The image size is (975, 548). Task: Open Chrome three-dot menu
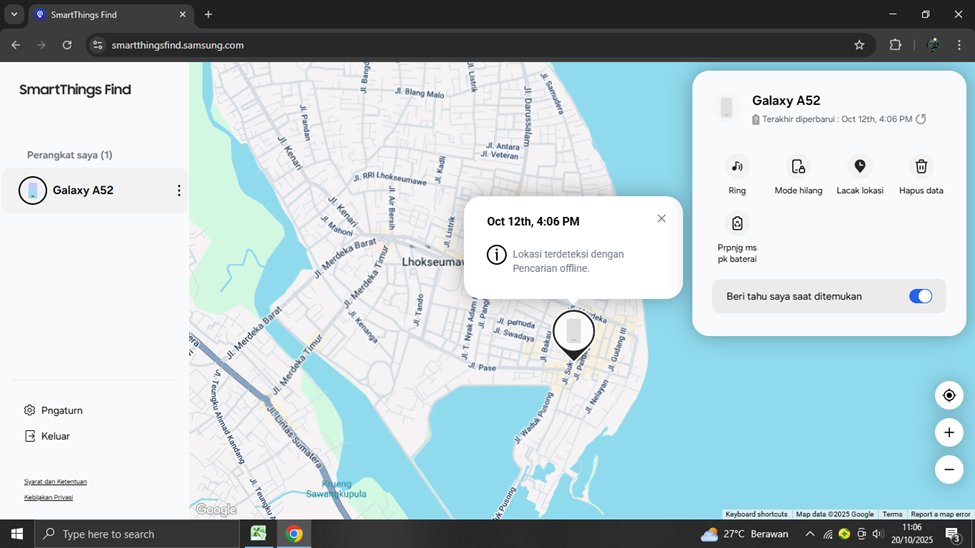[x=959, y=45]
